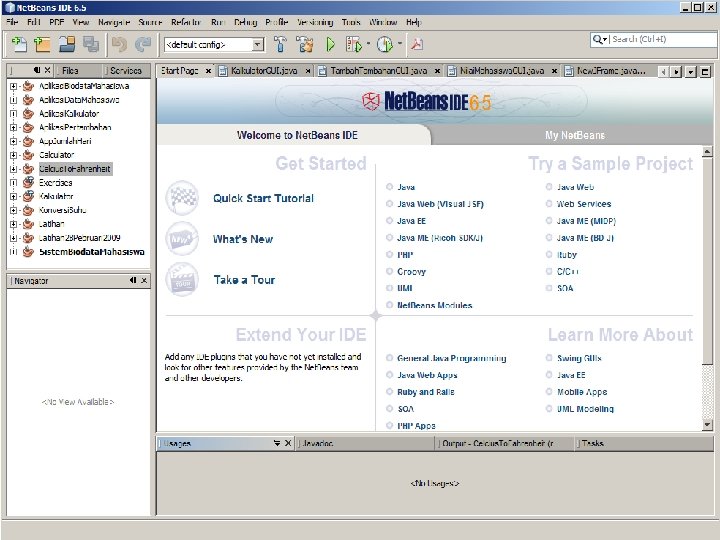Open the Debug button dropdown arrow
Screen dimensions: 720x540
368,44
